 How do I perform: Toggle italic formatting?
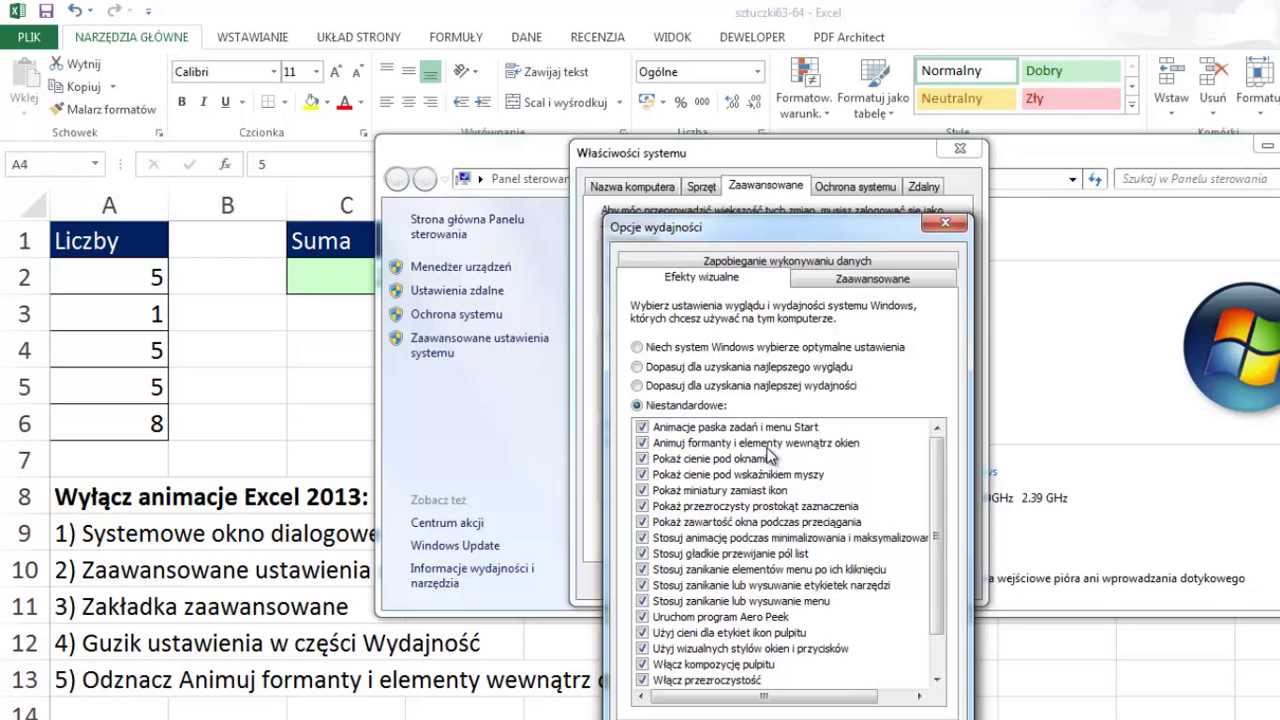pos(204,102)
